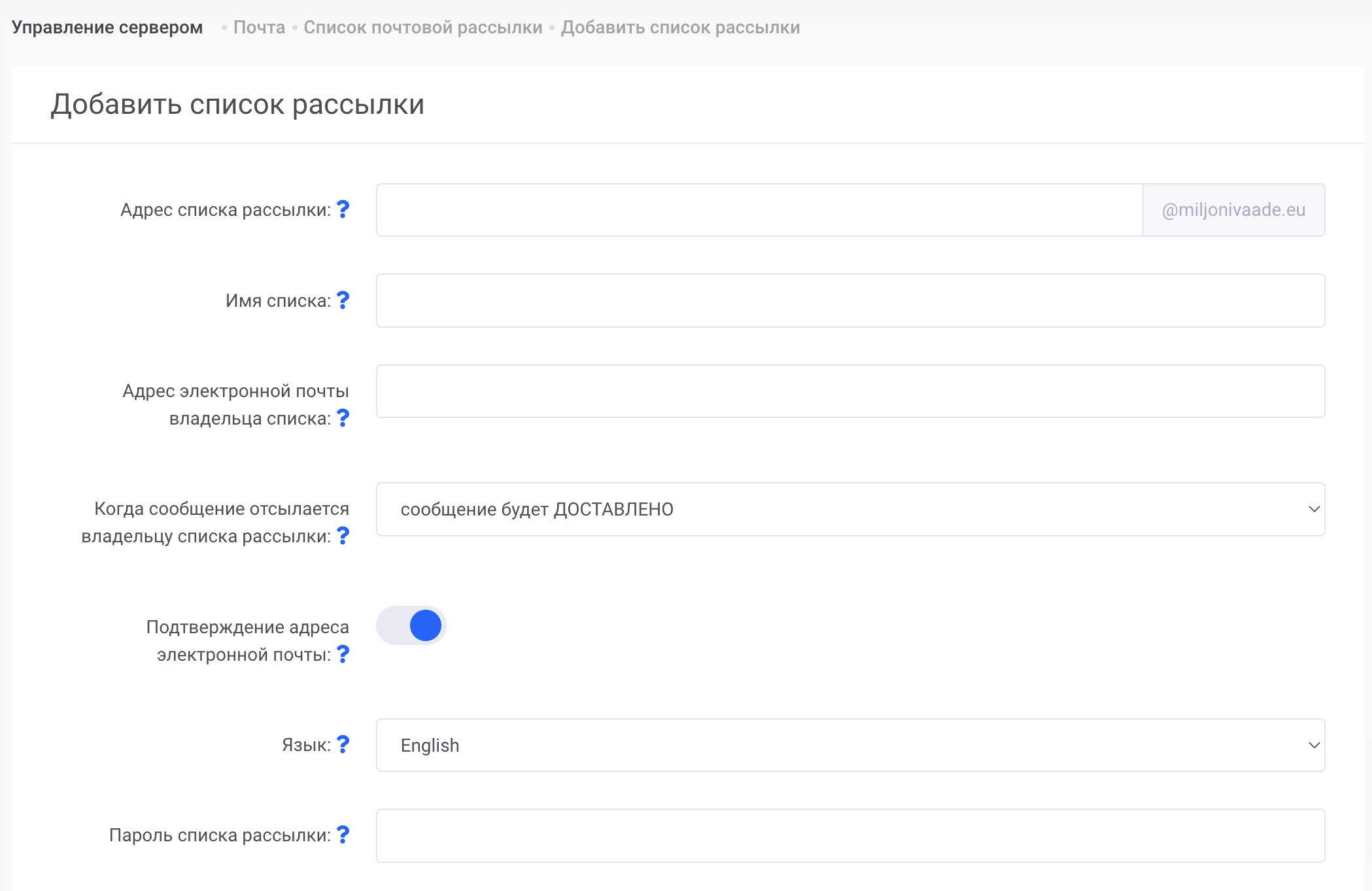Click help icon for владельцу списка рассылки
This screenshot has height=891, width=1372.
(x=343, y=536)
